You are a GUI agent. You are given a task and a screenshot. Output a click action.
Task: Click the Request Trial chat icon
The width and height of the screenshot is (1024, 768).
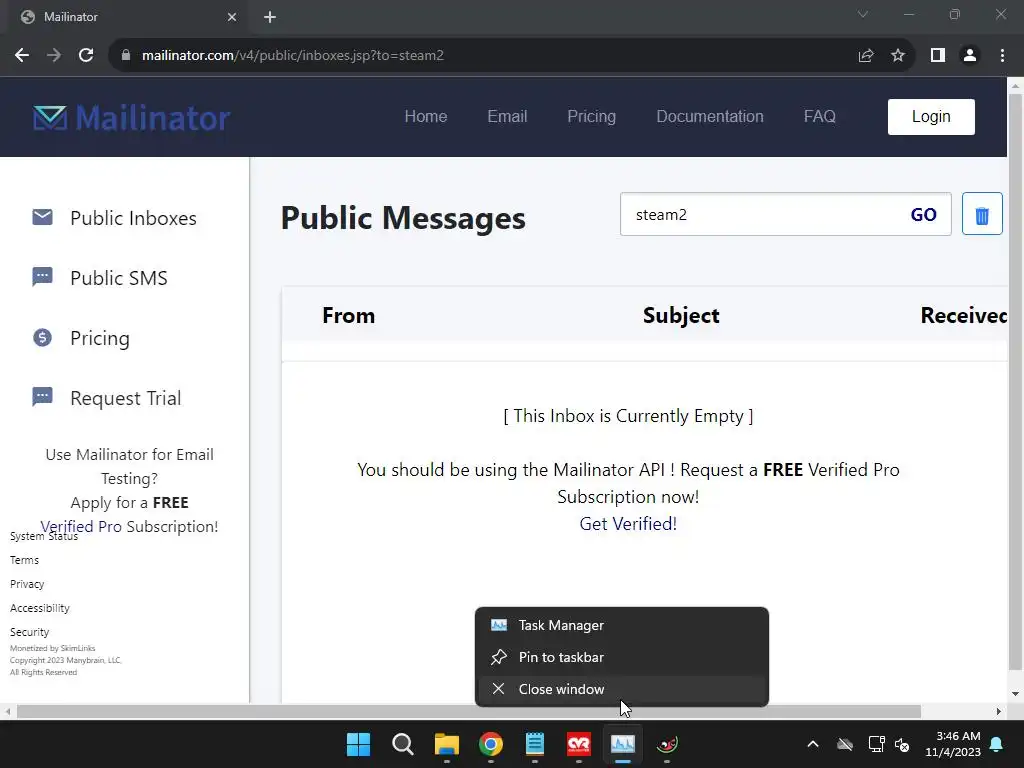point(42,397)
